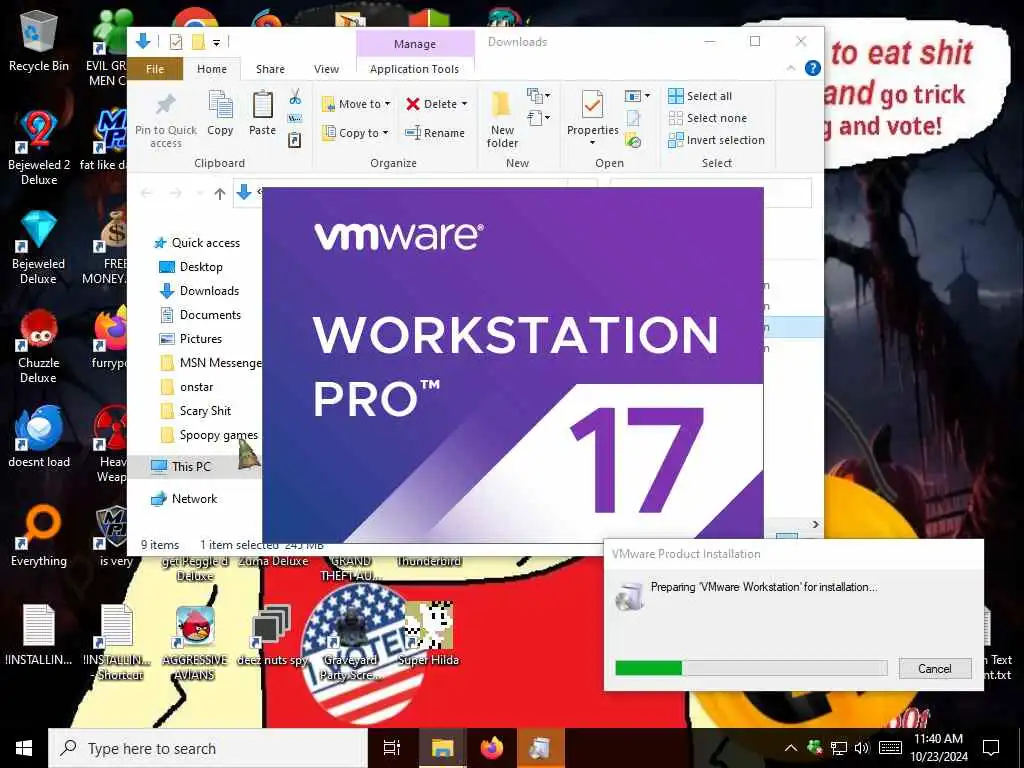This screenshot has height=768, width=1024.
Task: Click the Manage contextual tab
Action: 415,44
